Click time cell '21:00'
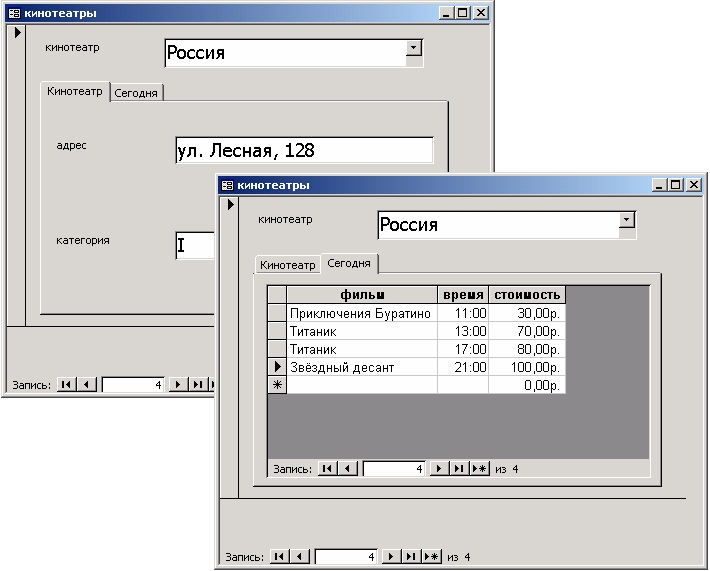710x571 pixels. point(463,367)
